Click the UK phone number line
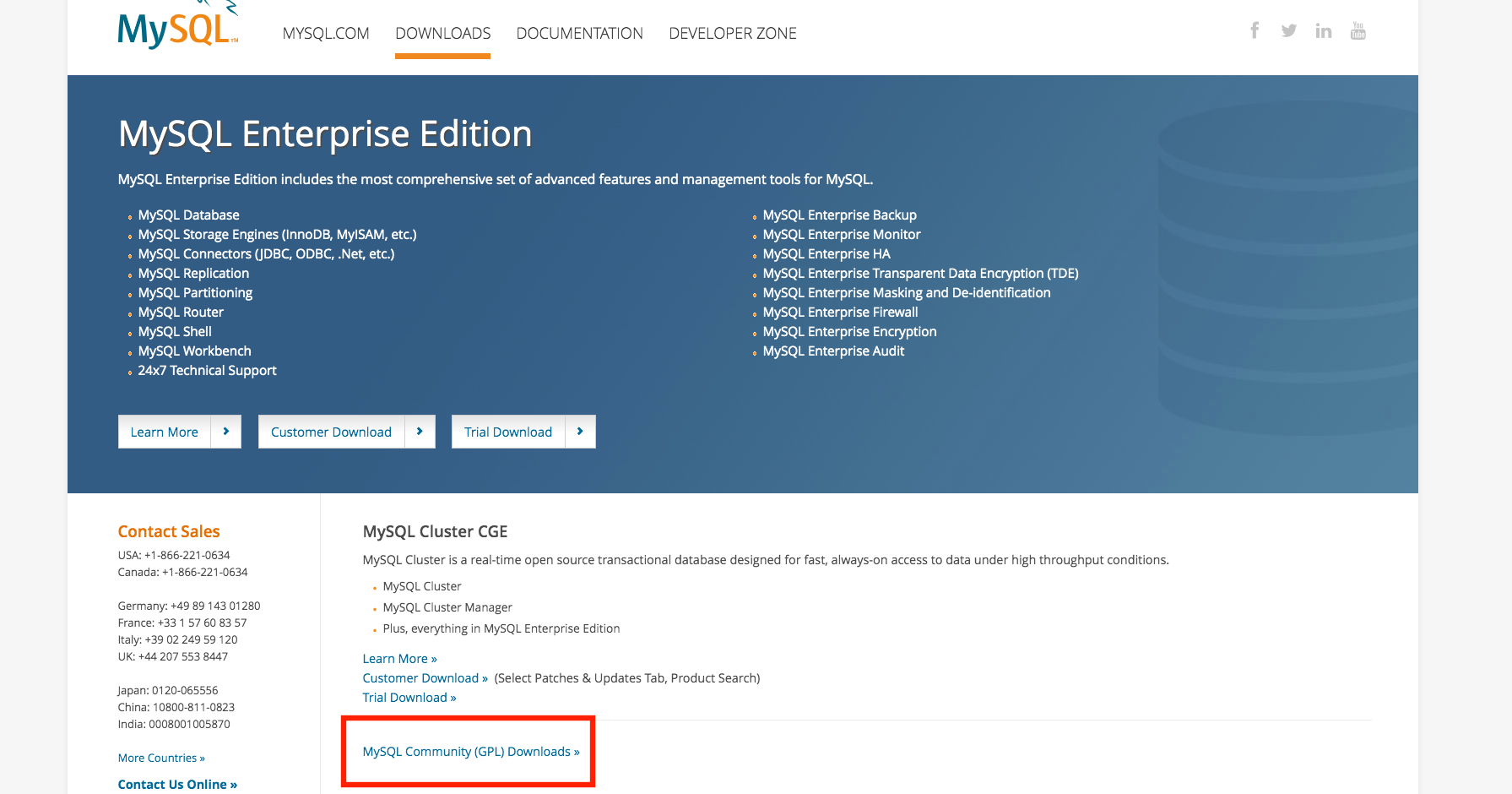Screen dimensions: 1512x794 coord(173,657)
